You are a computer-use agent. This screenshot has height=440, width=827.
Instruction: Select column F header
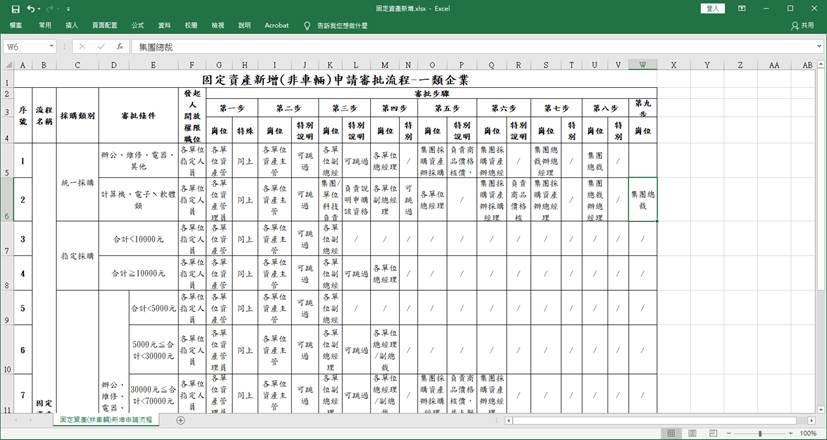click(x=192, y=65)
